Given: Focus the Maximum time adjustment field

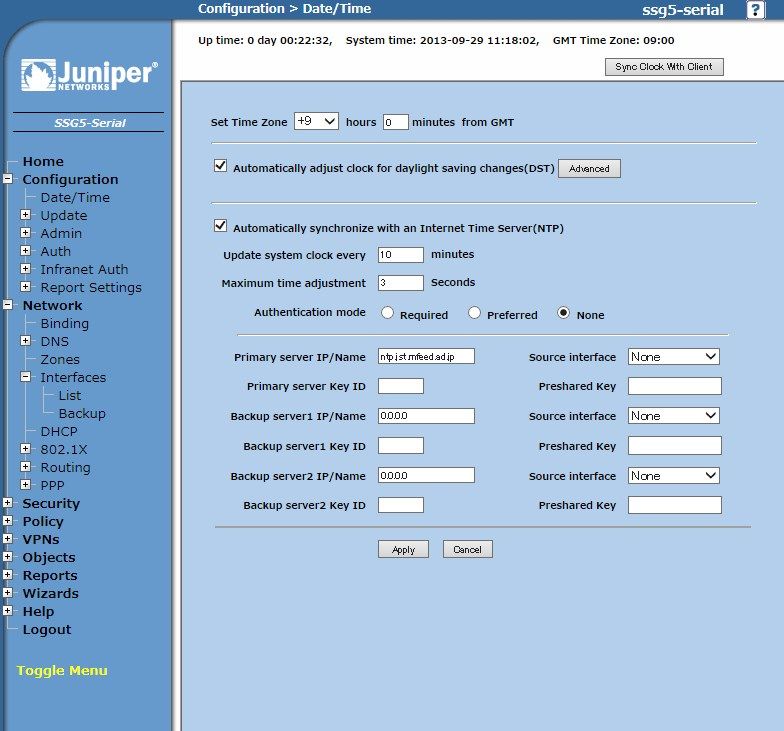Looking at the screenshot, I should point(400,283).
